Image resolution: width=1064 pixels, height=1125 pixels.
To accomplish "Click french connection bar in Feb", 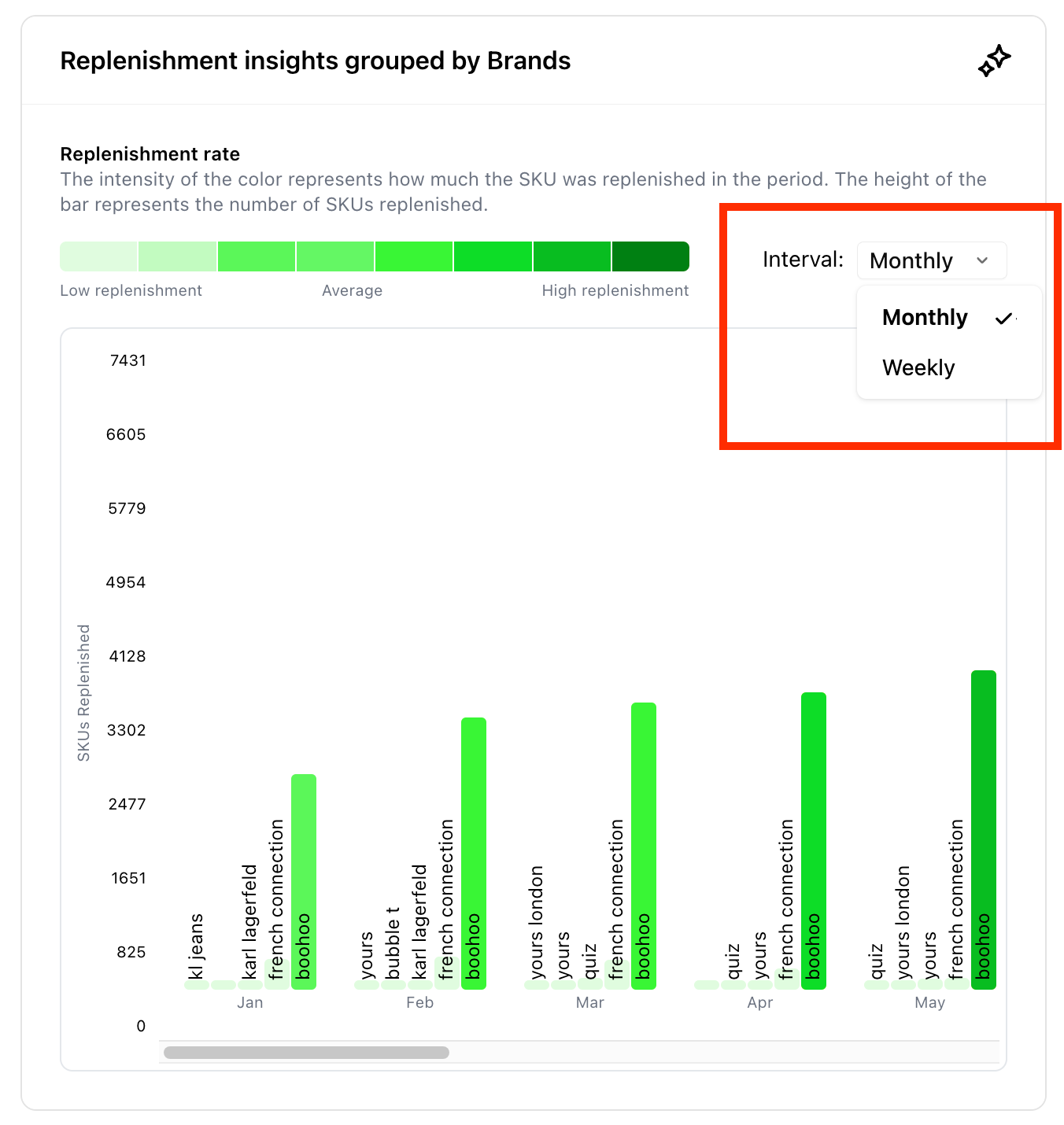I will (x=447, y=973).
